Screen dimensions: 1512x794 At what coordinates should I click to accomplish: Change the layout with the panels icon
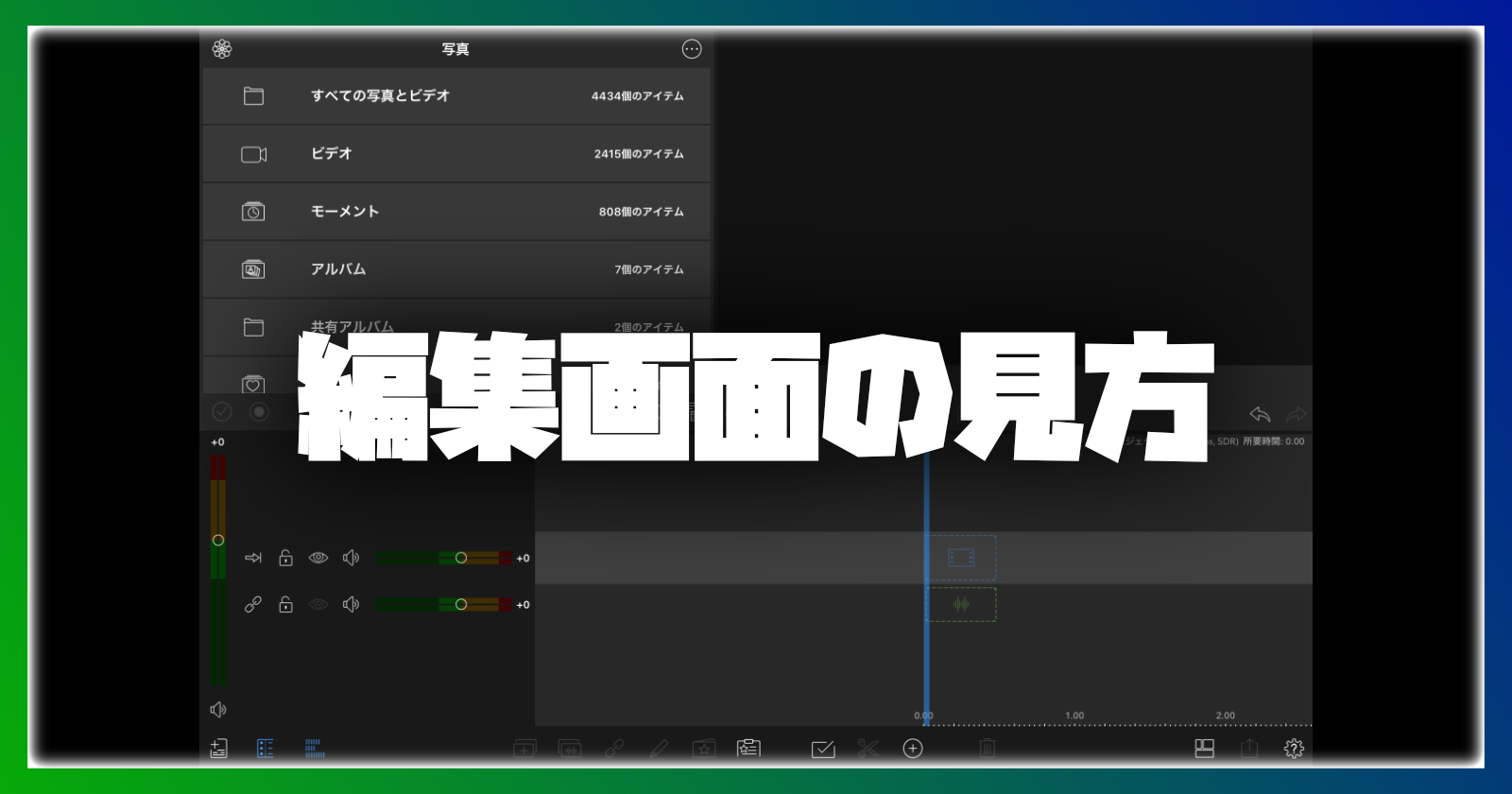(x=1205, y=749)
